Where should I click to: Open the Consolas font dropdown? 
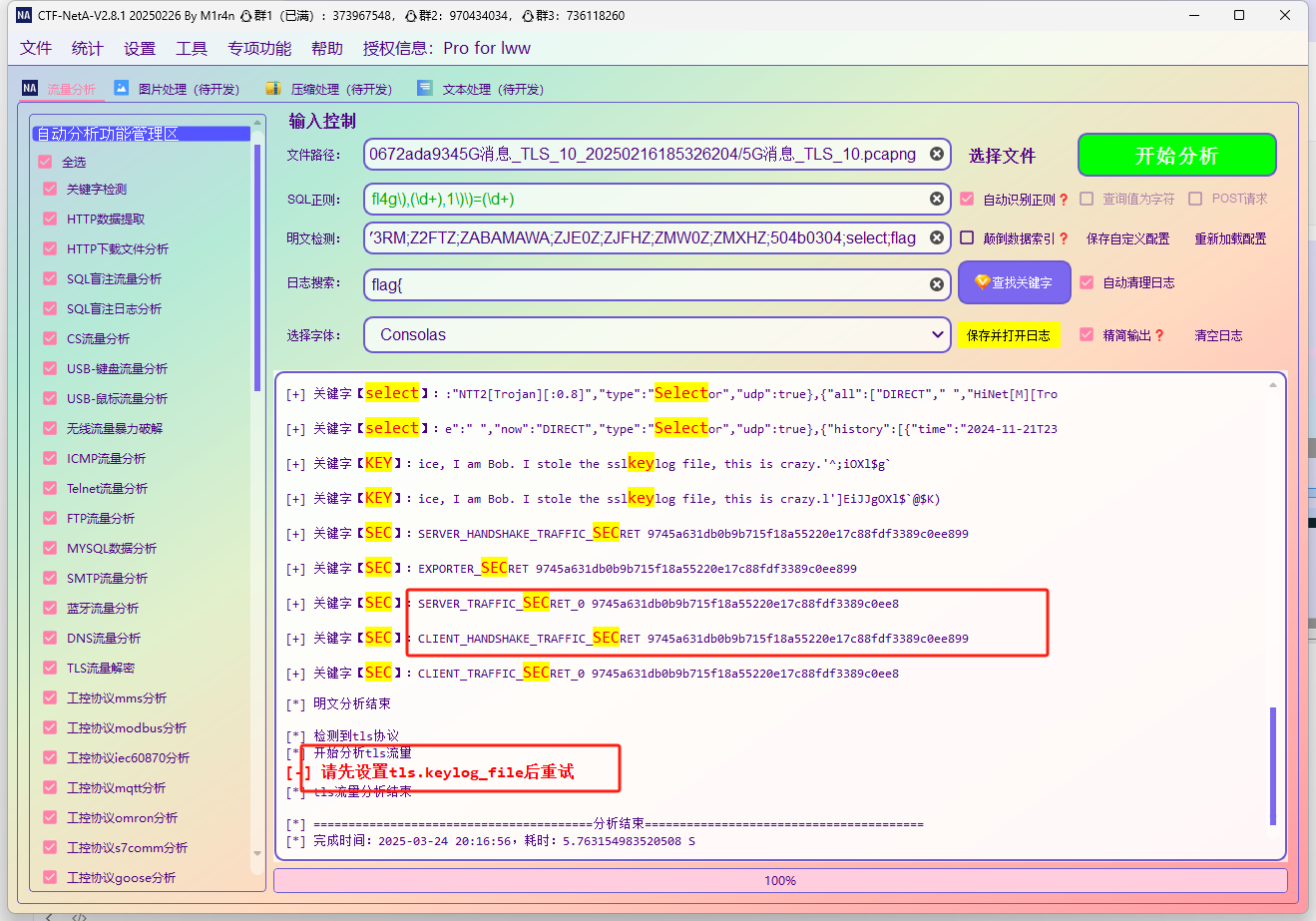coord(937,334)
